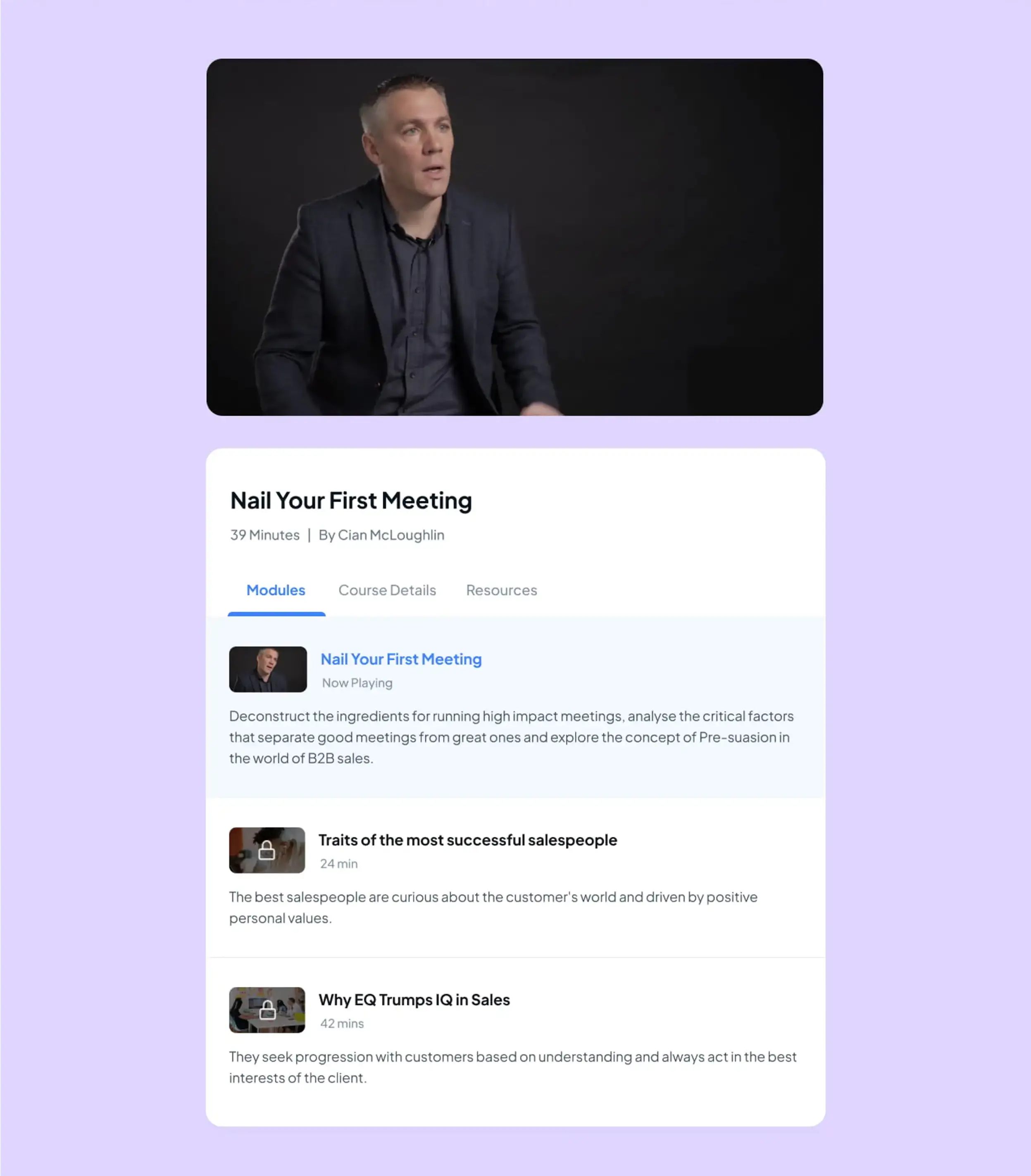Click the author name Cian McLoughlin
This screenshot has width=1031, height=1176.
391,535
